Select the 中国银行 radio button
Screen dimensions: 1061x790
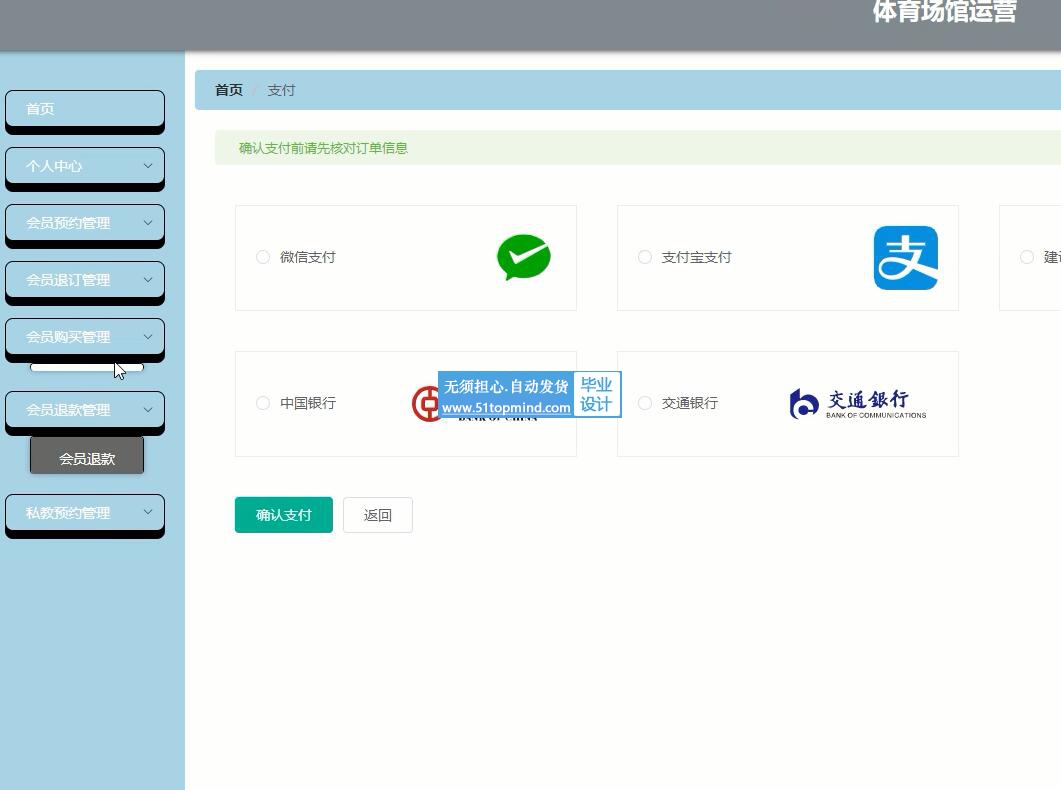click(x=263, y=403)
